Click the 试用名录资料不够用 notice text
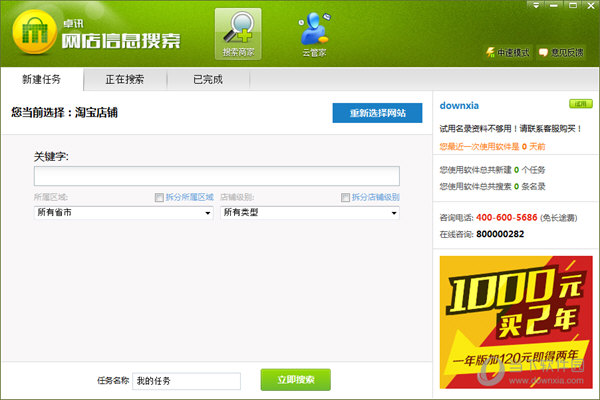This screenshot has width=600, height=400. [510, 129]
